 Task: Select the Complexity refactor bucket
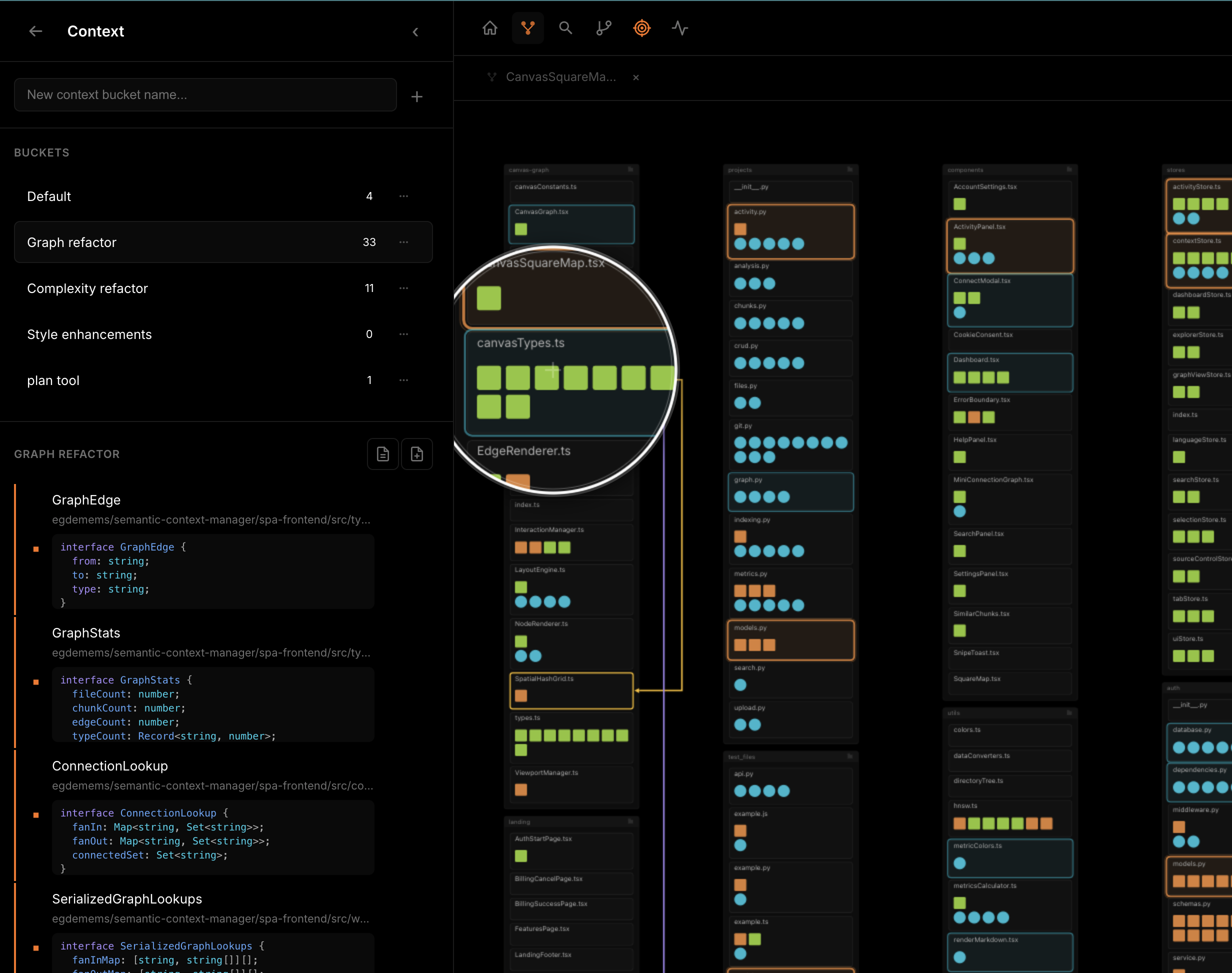pyautogui.click(x=87, y=288)
